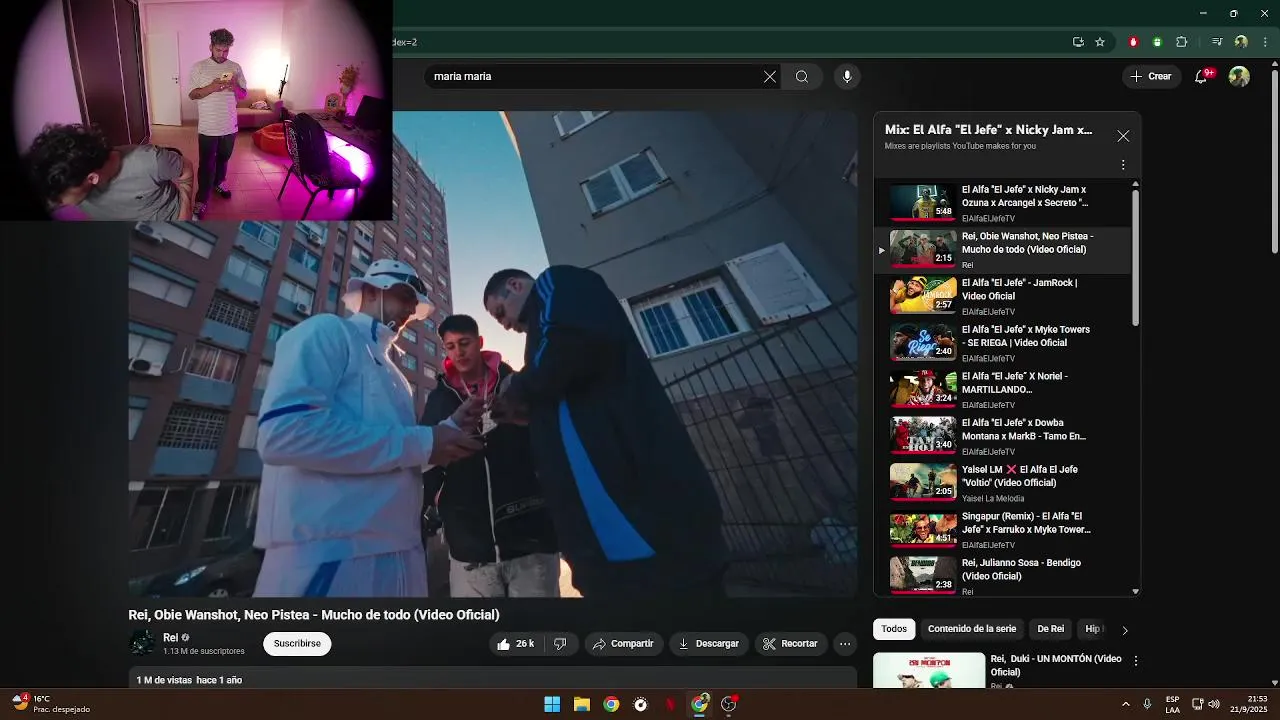Image resolution: width=1280 pixels, height=720 pixels.
Task: Play Tamo En video with Dowba Montana
Action: click(x=1003, y=436)
